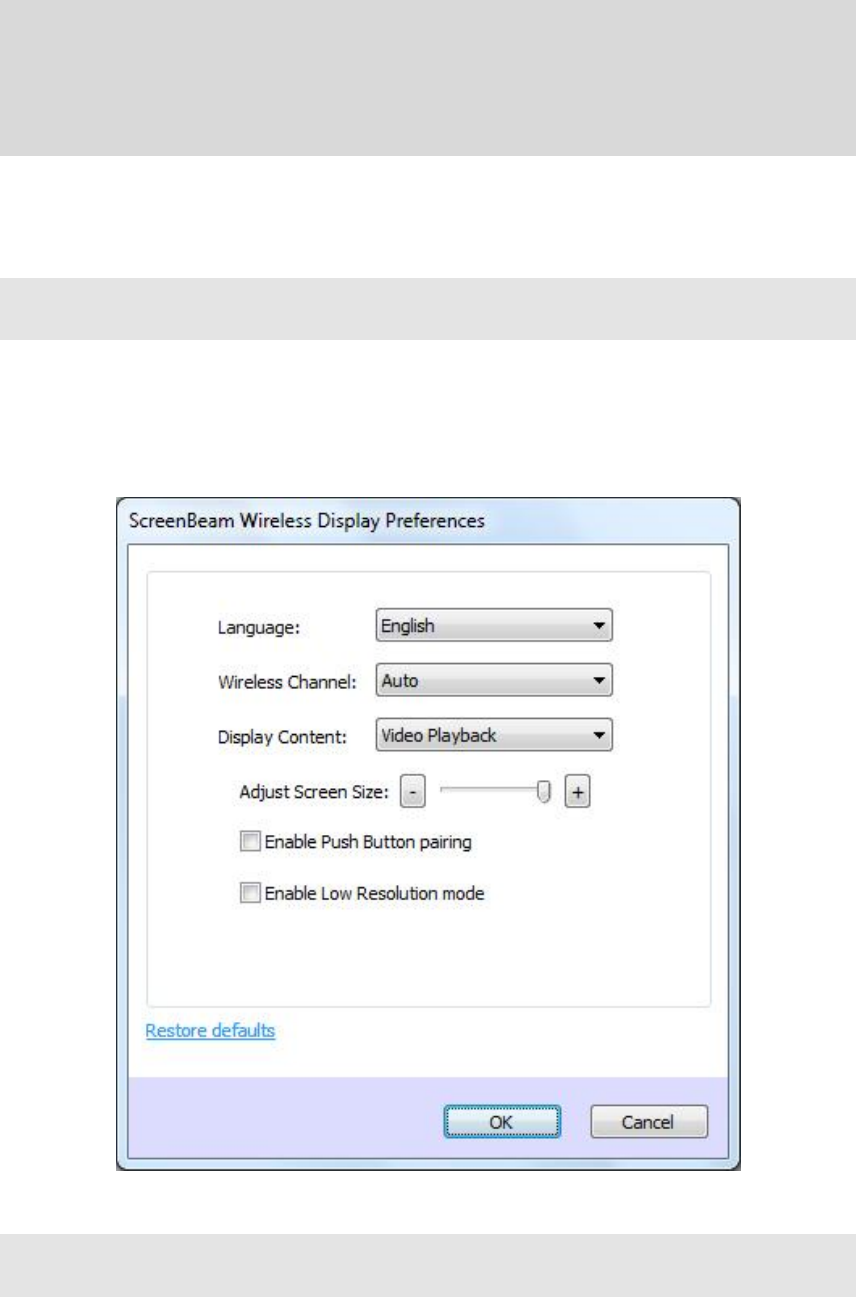The height and width of the screenshot is (1297, 856).
Task: Expand the Wireless Channel dropdown showing Auto
Action: [493, 682]
